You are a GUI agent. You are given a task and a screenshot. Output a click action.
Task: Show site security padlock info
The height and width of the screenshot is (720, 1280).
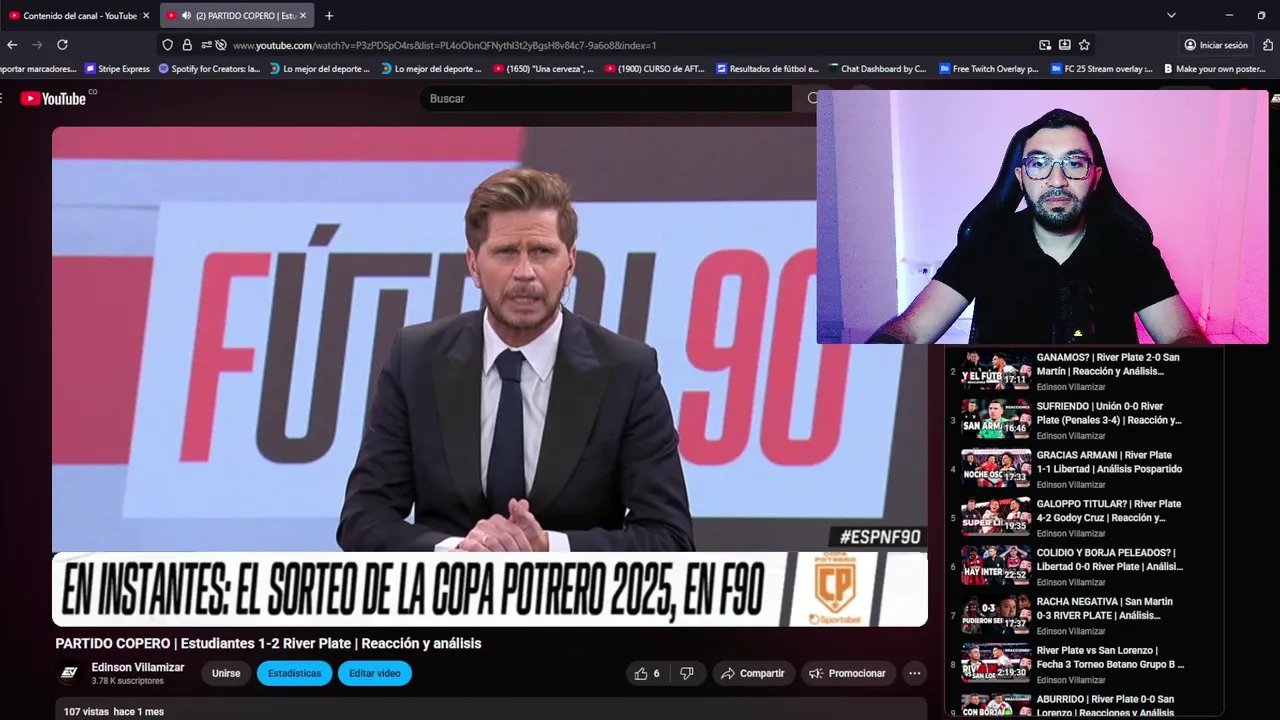(187, 45)
